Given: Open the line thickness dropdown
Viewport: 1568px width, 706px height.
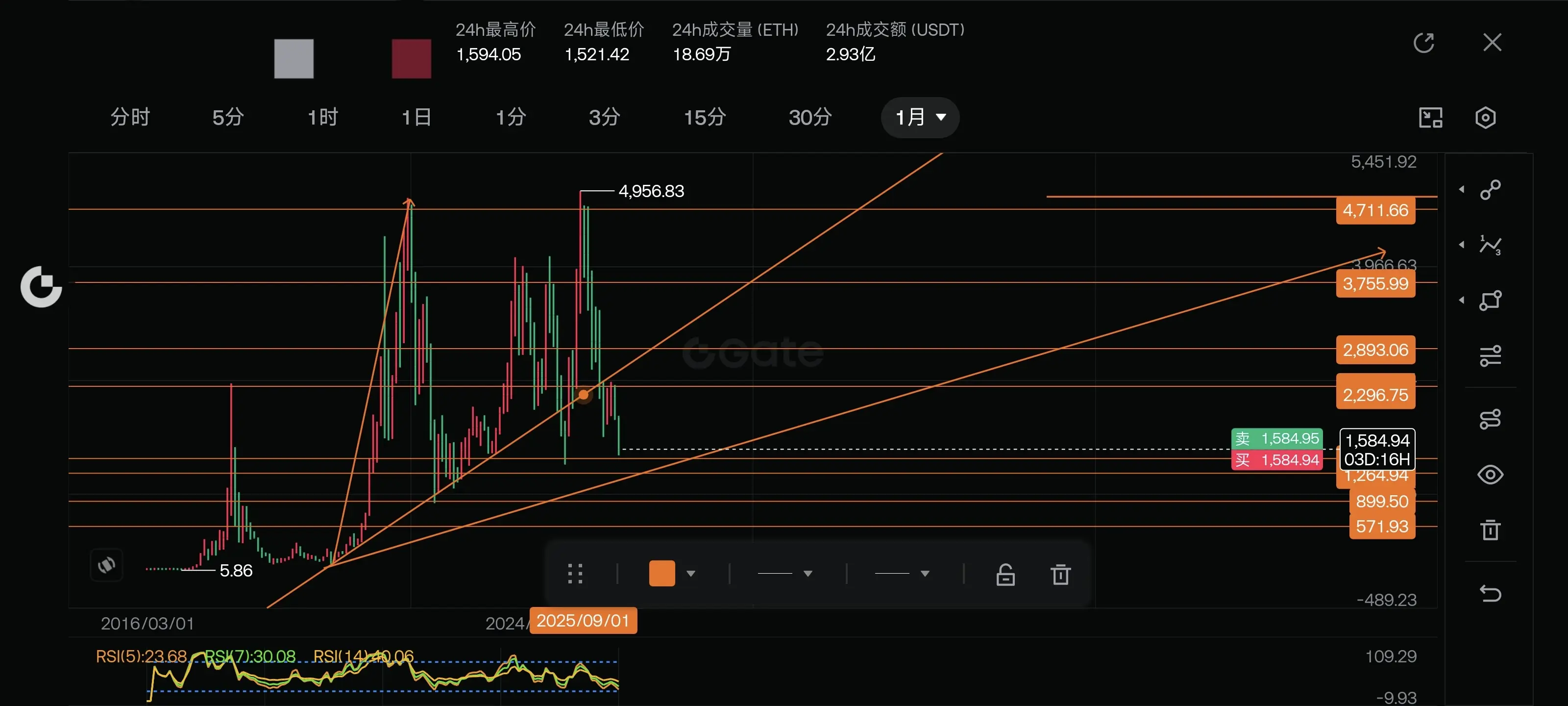Looking at the screenshot, I should pyautogui.click(x=784, y=574).
